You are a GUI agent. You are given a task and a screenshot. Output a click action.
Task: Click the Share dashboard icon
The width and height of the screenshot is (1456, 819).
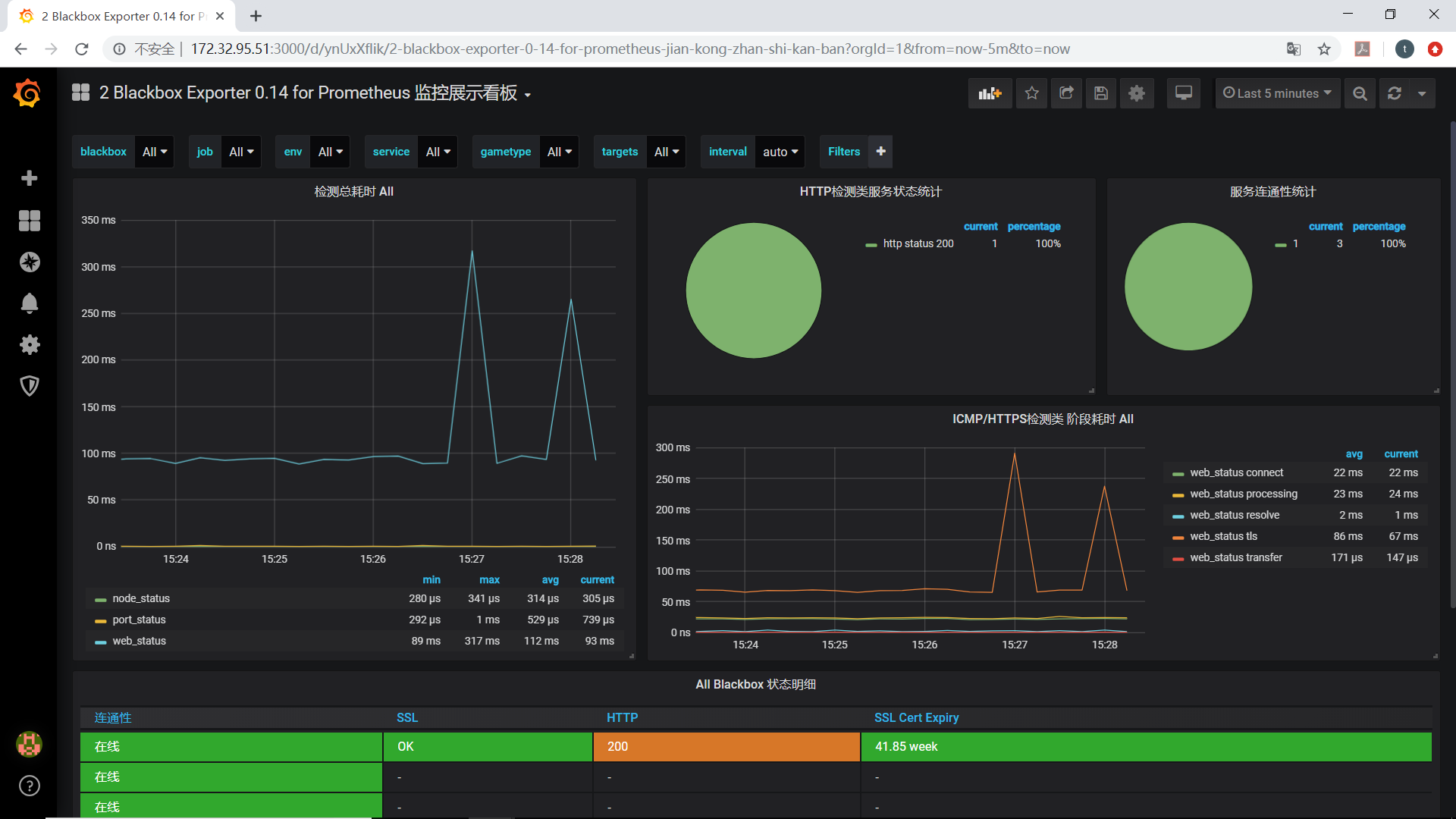point(1066,93)
